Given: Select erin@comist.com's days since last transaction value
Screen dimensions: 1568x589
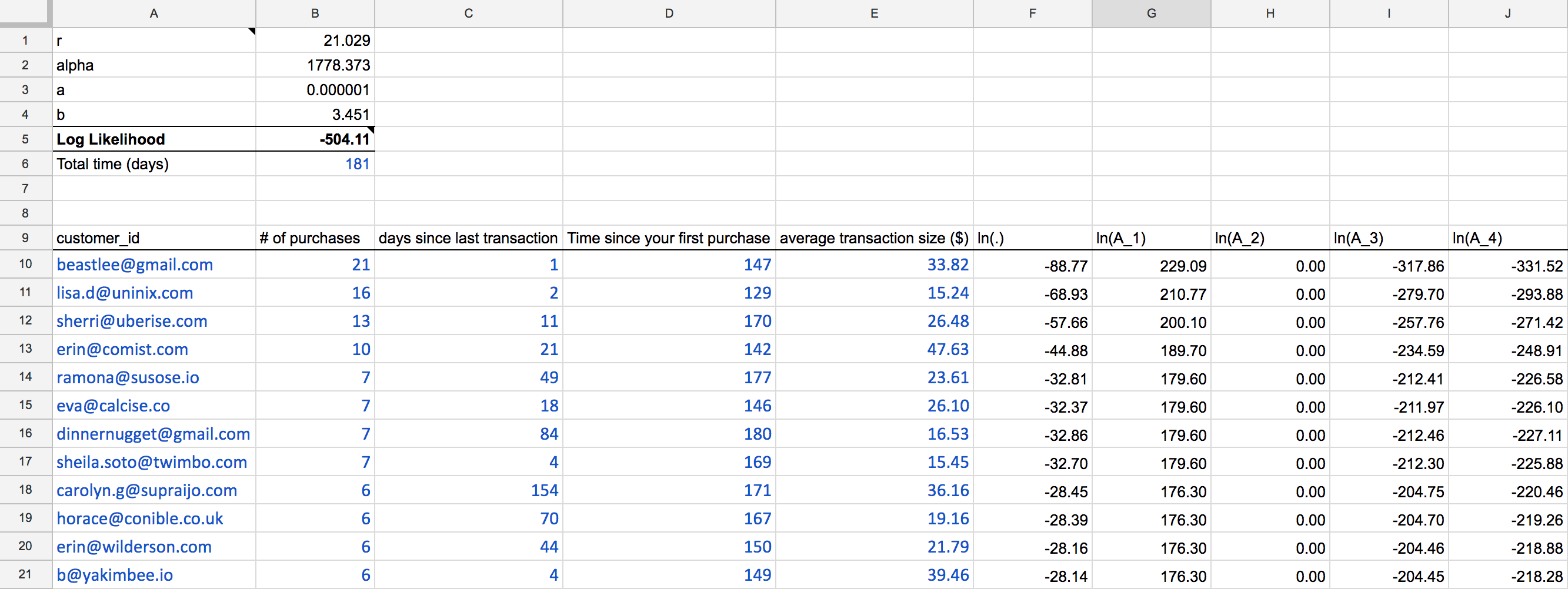Looking at the screenshot, I should [x=468, y=349].
